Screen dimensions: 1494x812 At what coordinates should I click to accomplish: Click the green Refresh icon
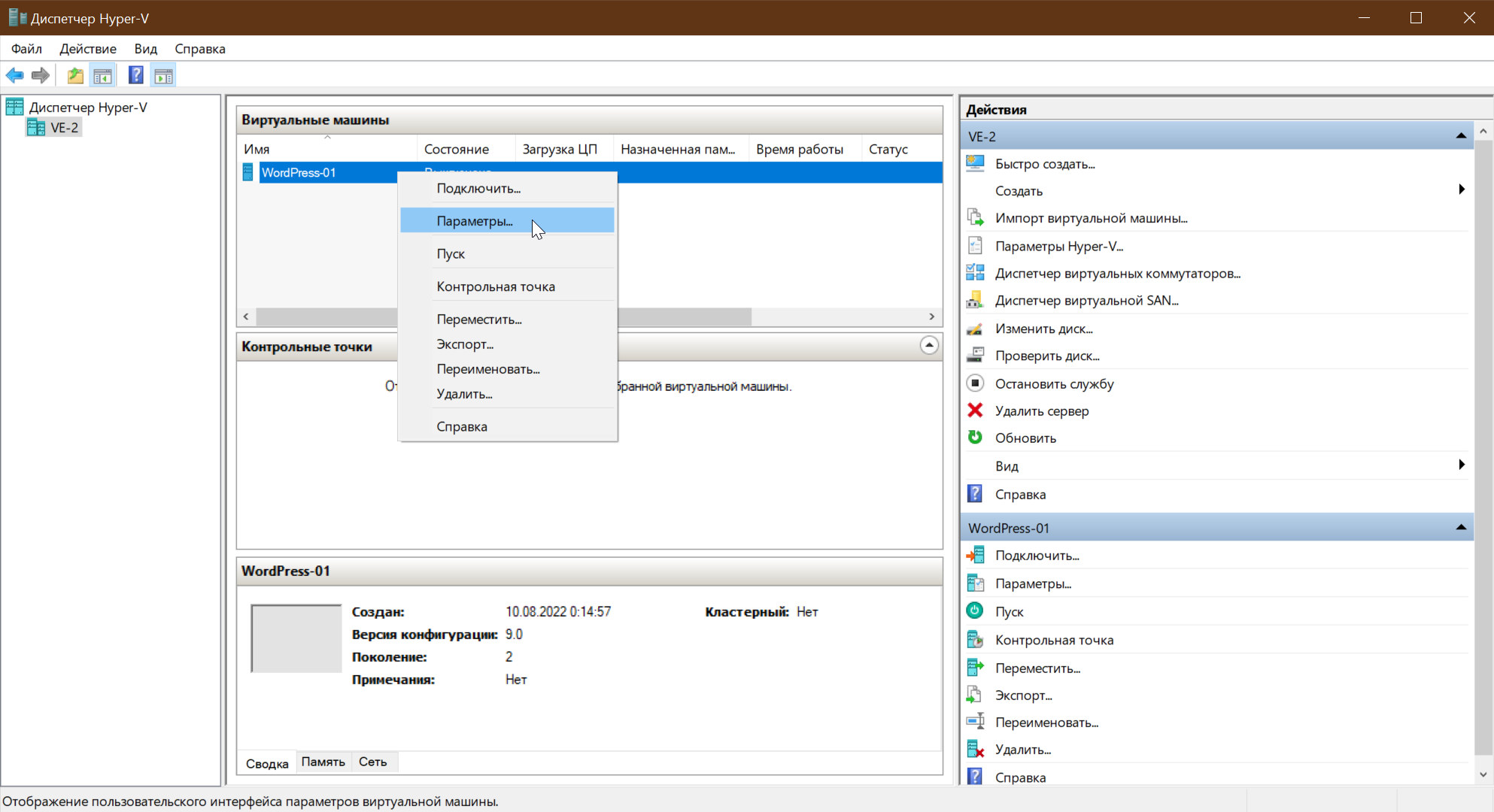[x=975, y=438]
